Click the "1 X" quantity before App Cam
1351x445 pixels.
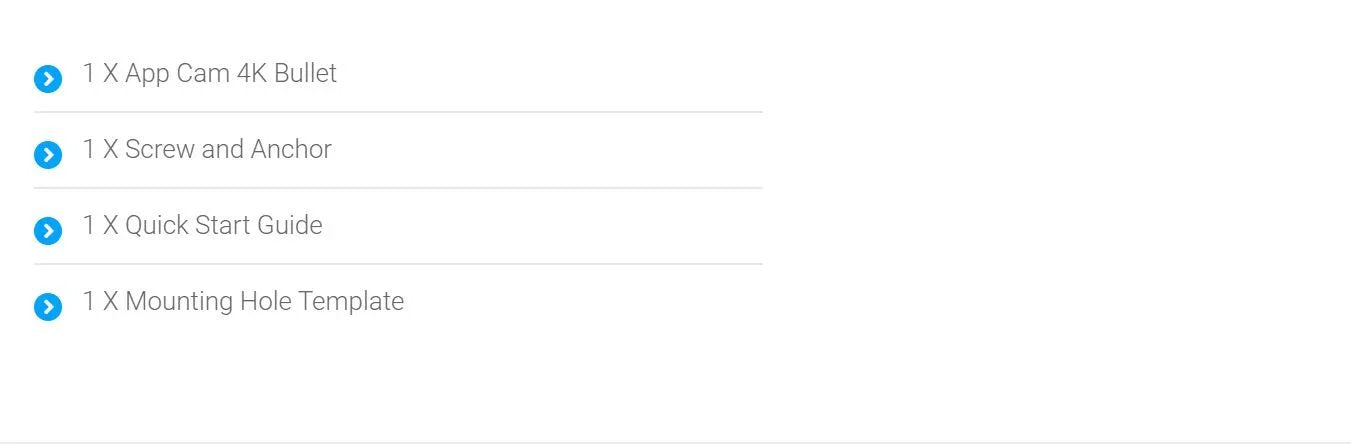tap(100, 73)
